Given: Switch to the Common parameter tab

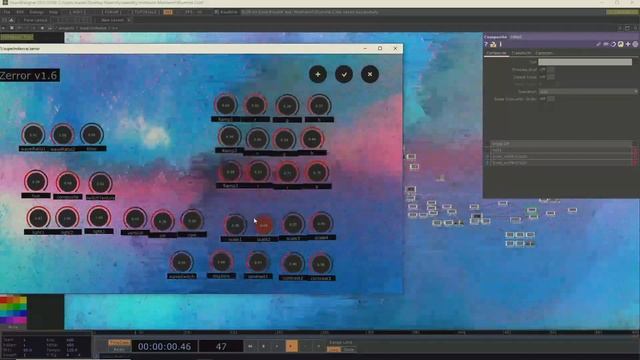Looking at the screenshot, I should click(544, 53).
